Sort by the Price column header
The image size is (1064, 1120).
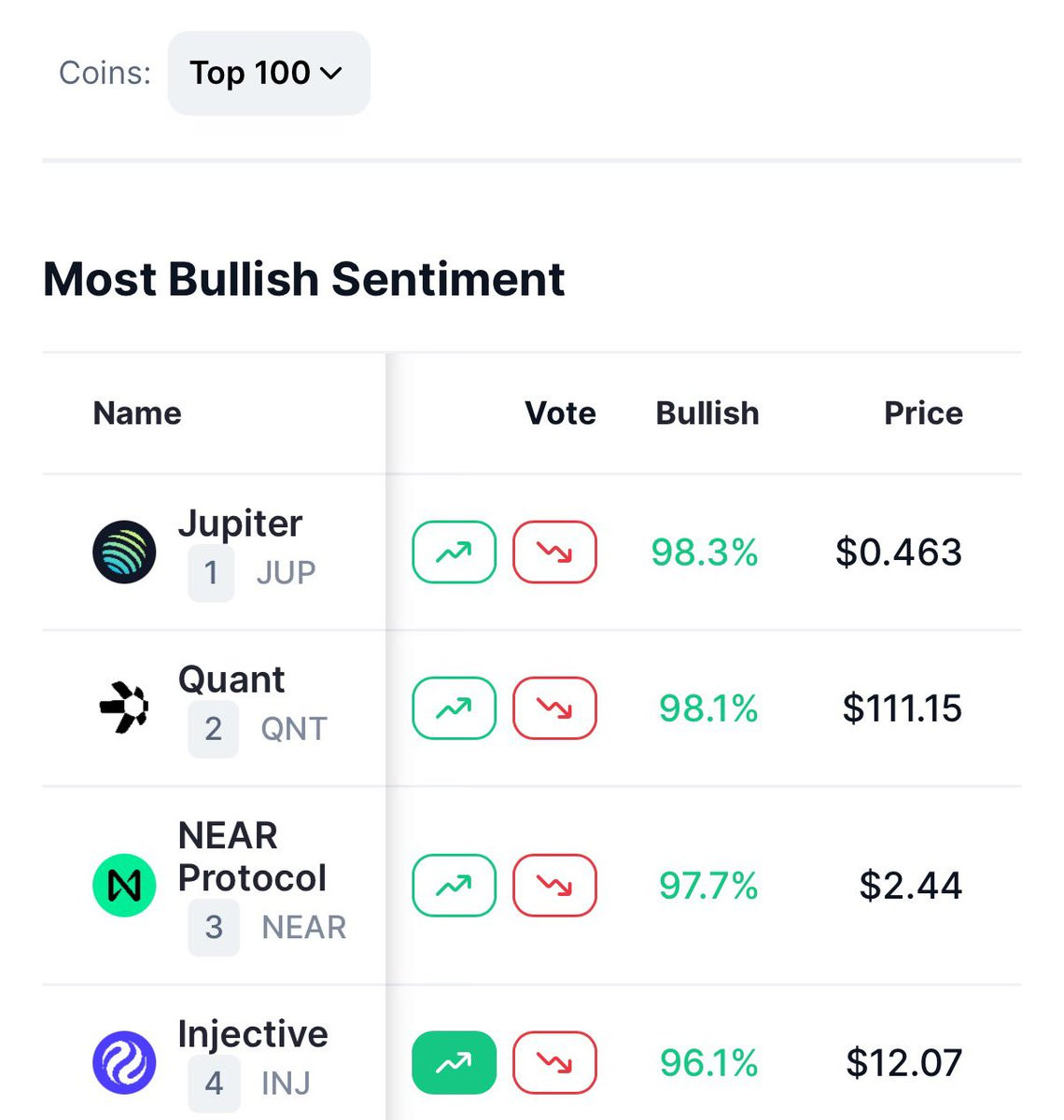pos(922,413)
